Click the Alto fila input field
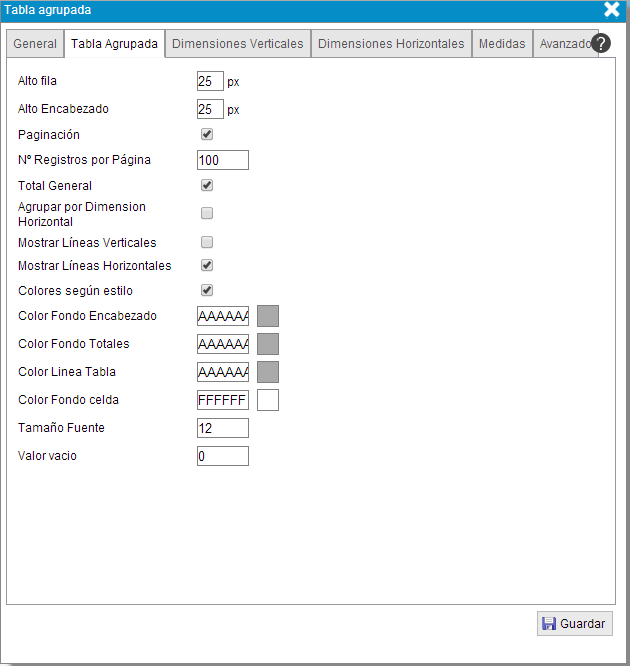Screen dimensions: 630x666 coord(210,81)
